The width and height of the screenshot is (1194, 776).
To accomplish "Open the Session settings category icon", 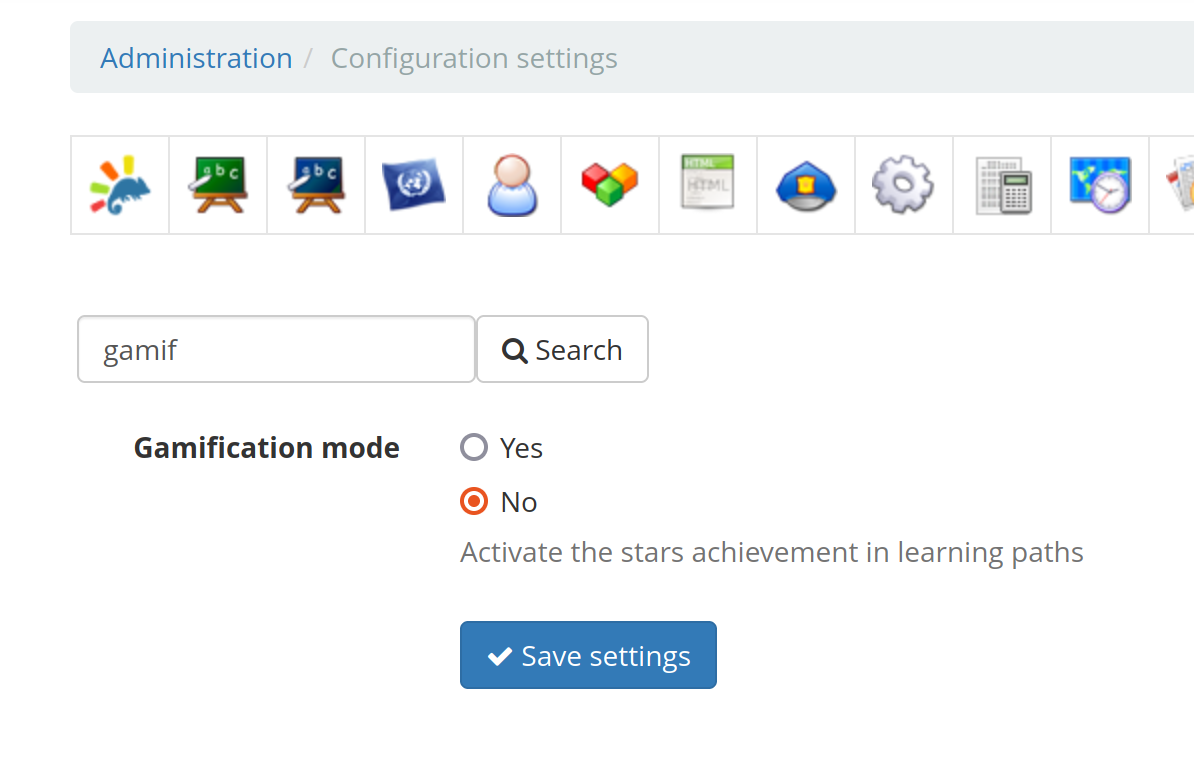I will tap(315, 185).
